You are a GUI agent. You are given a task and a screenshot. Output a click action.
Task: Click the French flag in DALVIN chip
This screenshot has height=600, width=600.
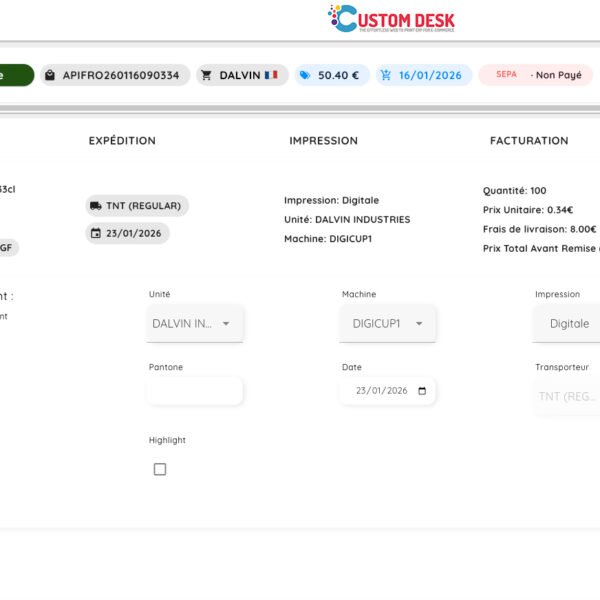point(271,75)
